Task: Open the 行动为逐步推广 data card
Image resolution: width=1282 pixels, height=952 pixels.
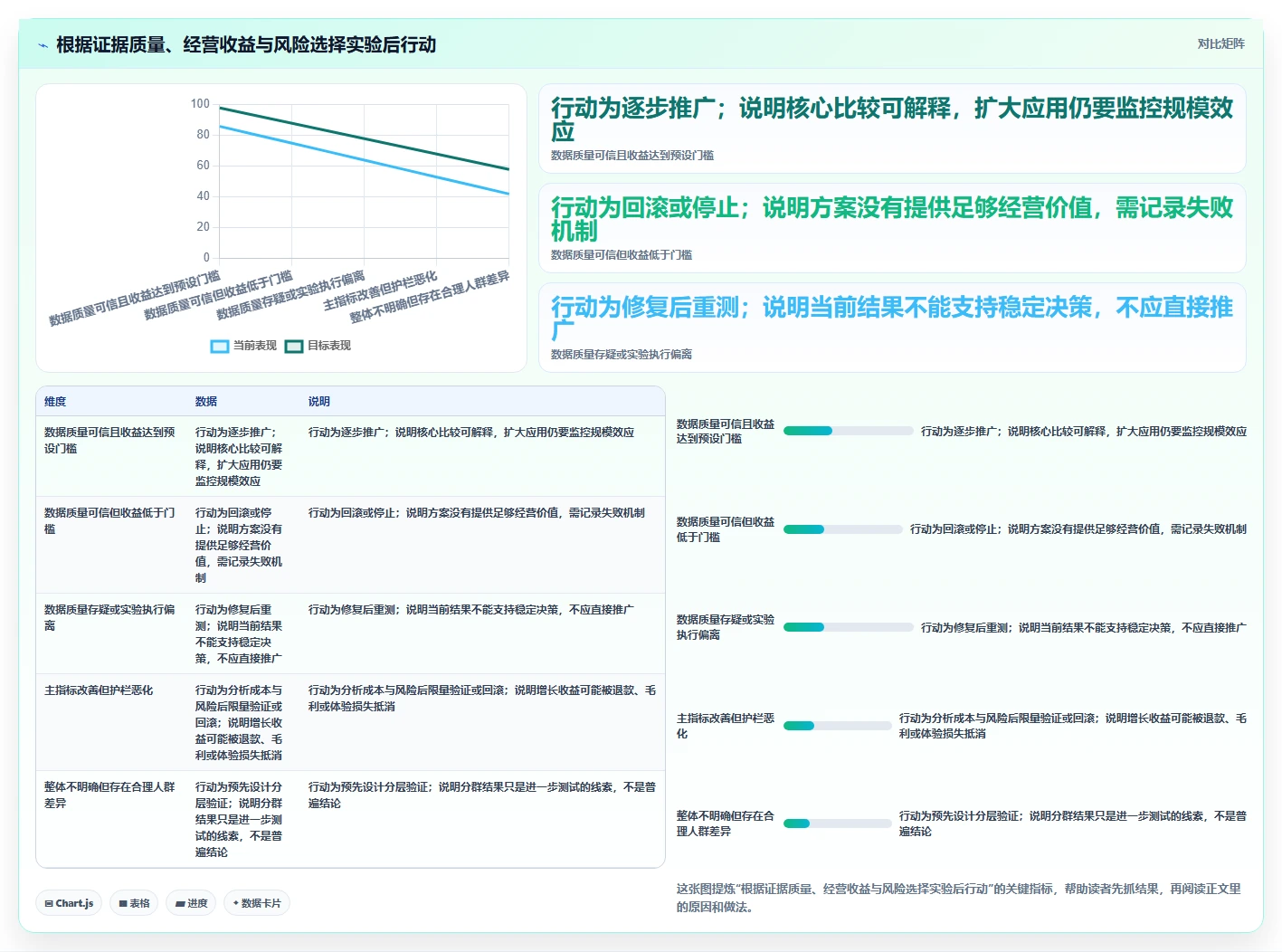Action: (x=892, y=129)
